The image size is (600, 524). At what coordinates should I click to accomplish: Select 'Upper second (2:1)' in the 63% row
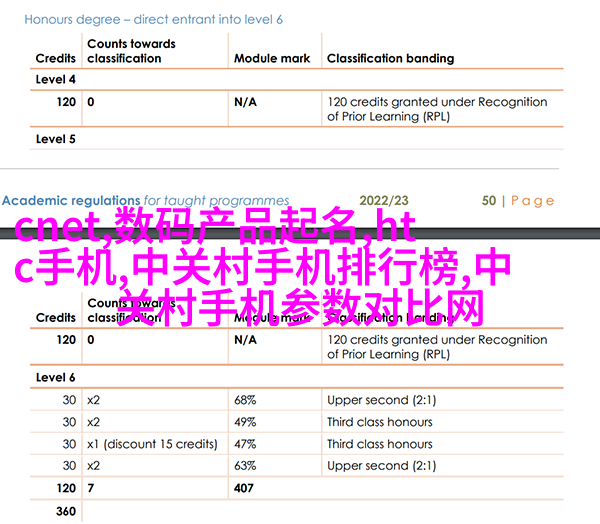382,466
